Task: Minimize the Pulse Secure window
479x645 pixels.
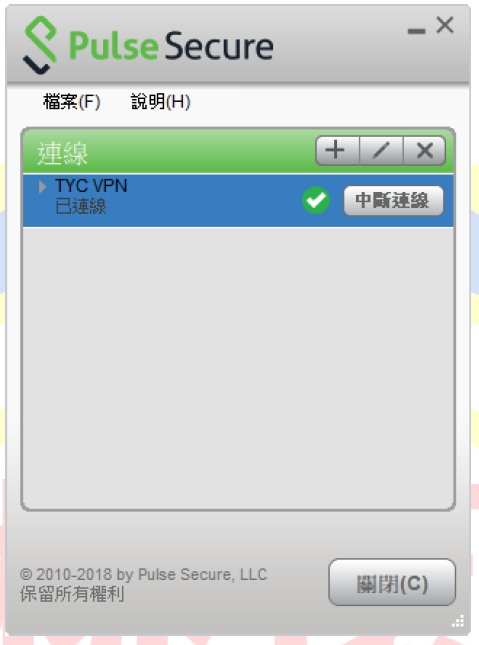Action: tap(416, 31)
